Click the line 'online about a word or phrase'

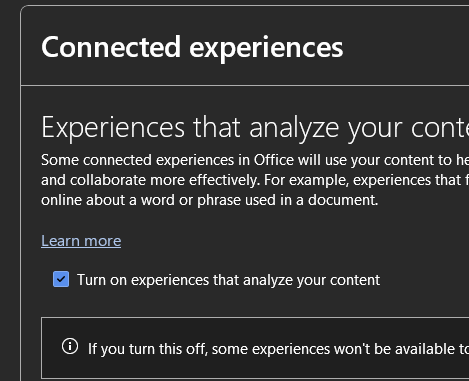(210, 200)
